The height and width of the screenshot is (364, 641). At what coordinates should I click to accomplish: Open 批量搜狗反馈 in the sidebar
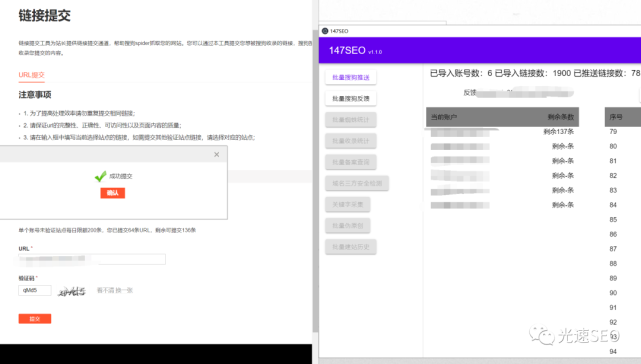pos(351,99)
